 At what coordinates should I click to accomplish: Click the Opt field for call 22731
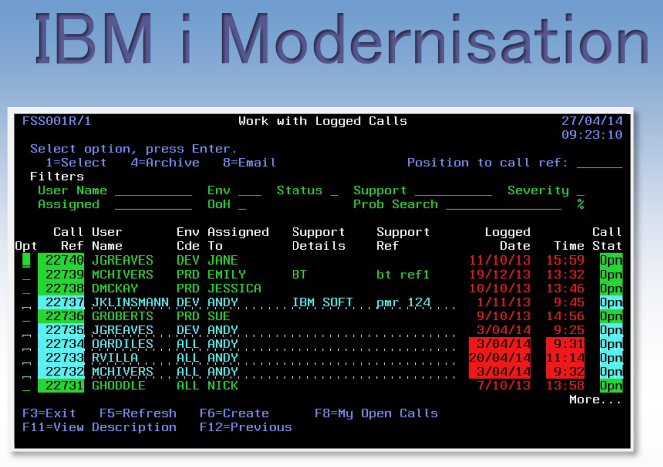pyautogui.click(x=26, y=386)
